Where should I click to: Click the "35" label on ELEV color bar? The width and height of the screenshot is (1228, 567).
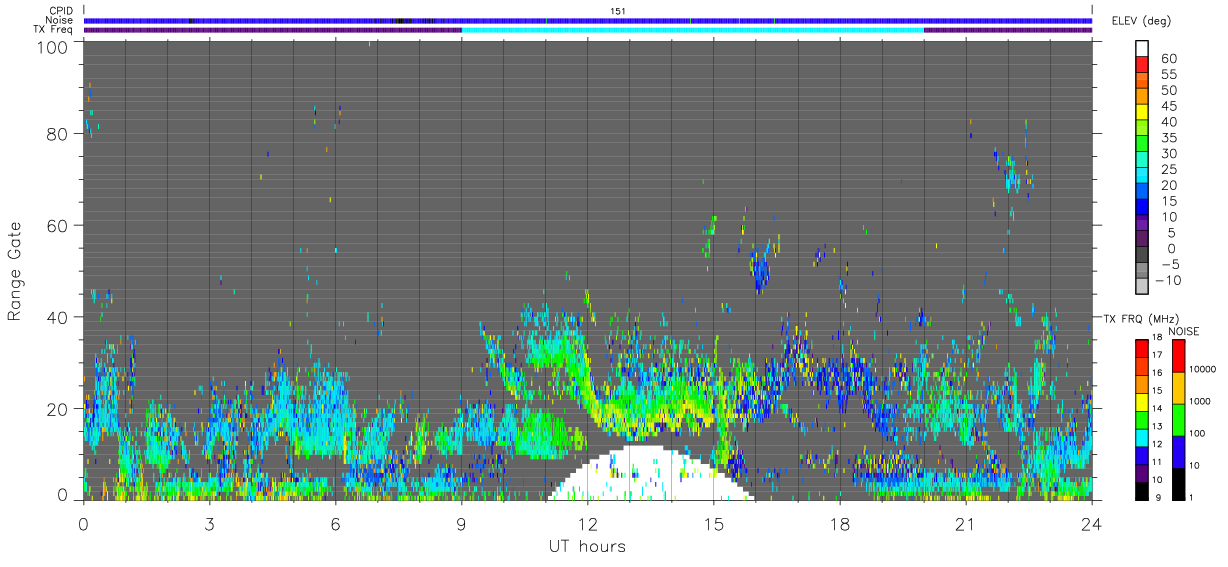click(x=1169, y=138)
